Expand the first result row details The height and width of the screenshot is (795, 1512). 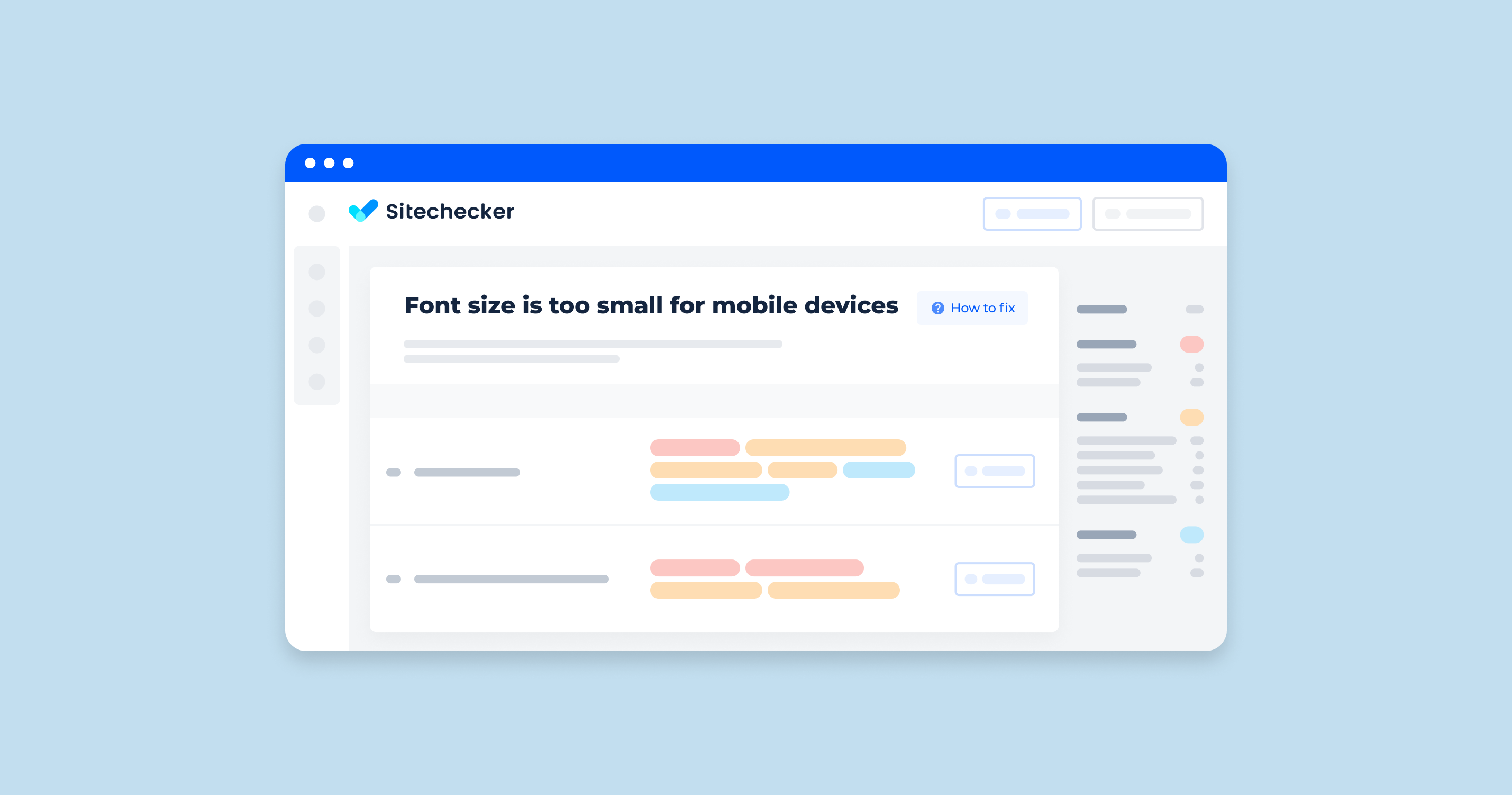993,471
